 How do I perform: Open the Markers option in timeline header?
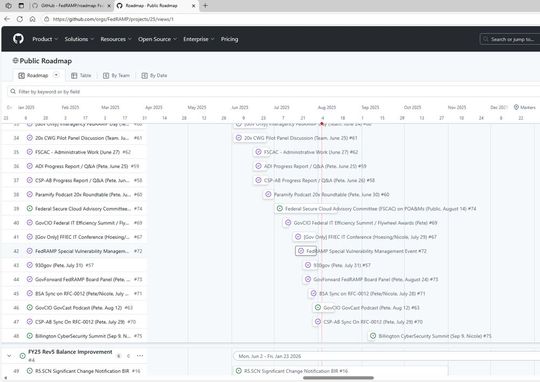tap(525, 107)
